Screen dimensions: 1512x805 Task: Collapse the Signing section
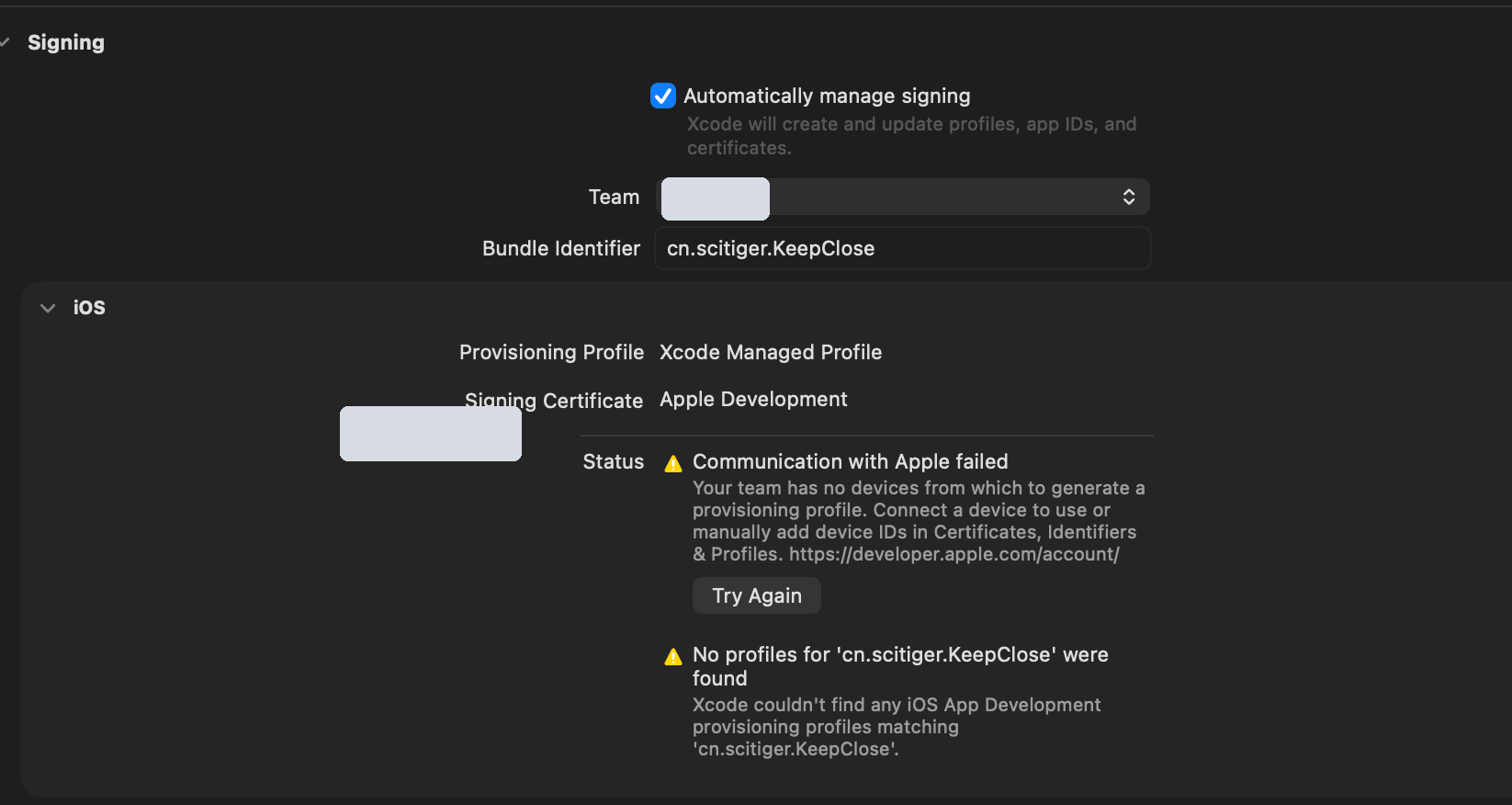pos(6,42)
